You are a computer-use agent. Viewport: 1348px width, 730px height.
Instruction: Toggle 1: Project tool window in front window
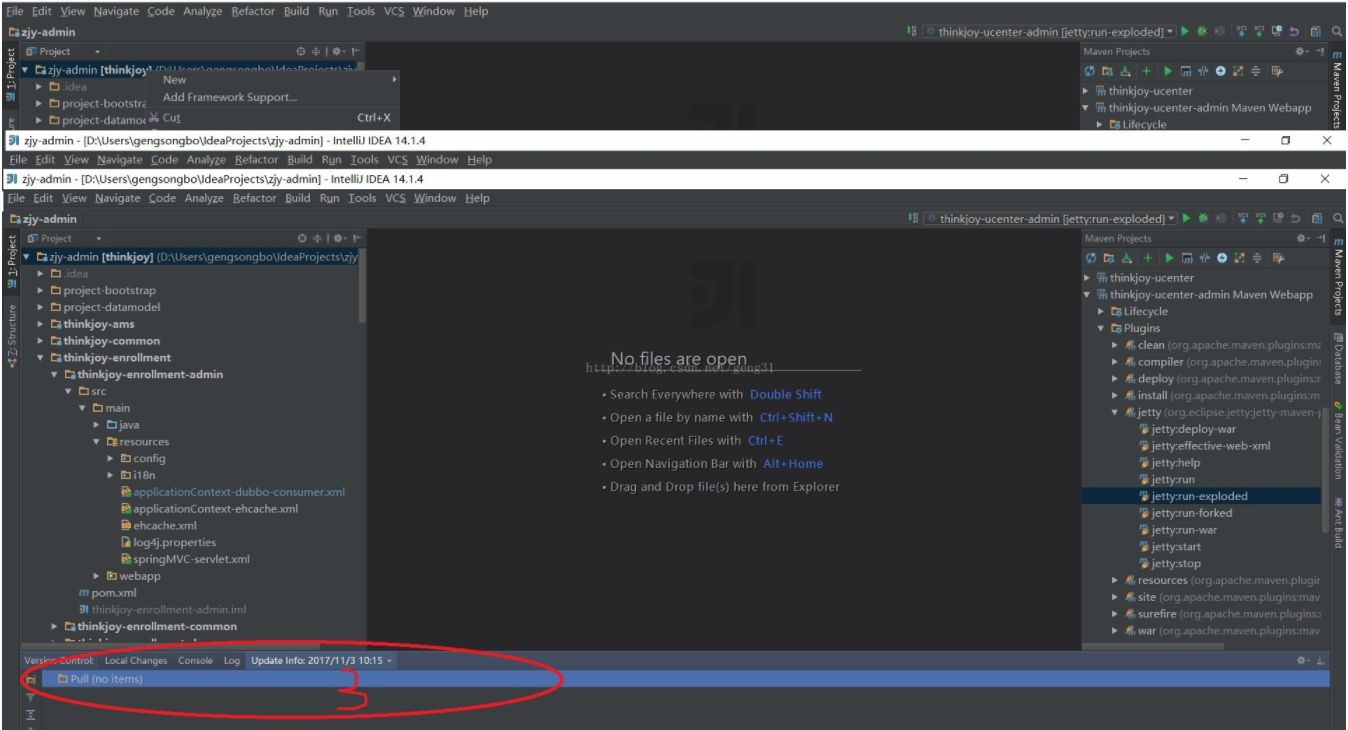[x=12, y=260]
